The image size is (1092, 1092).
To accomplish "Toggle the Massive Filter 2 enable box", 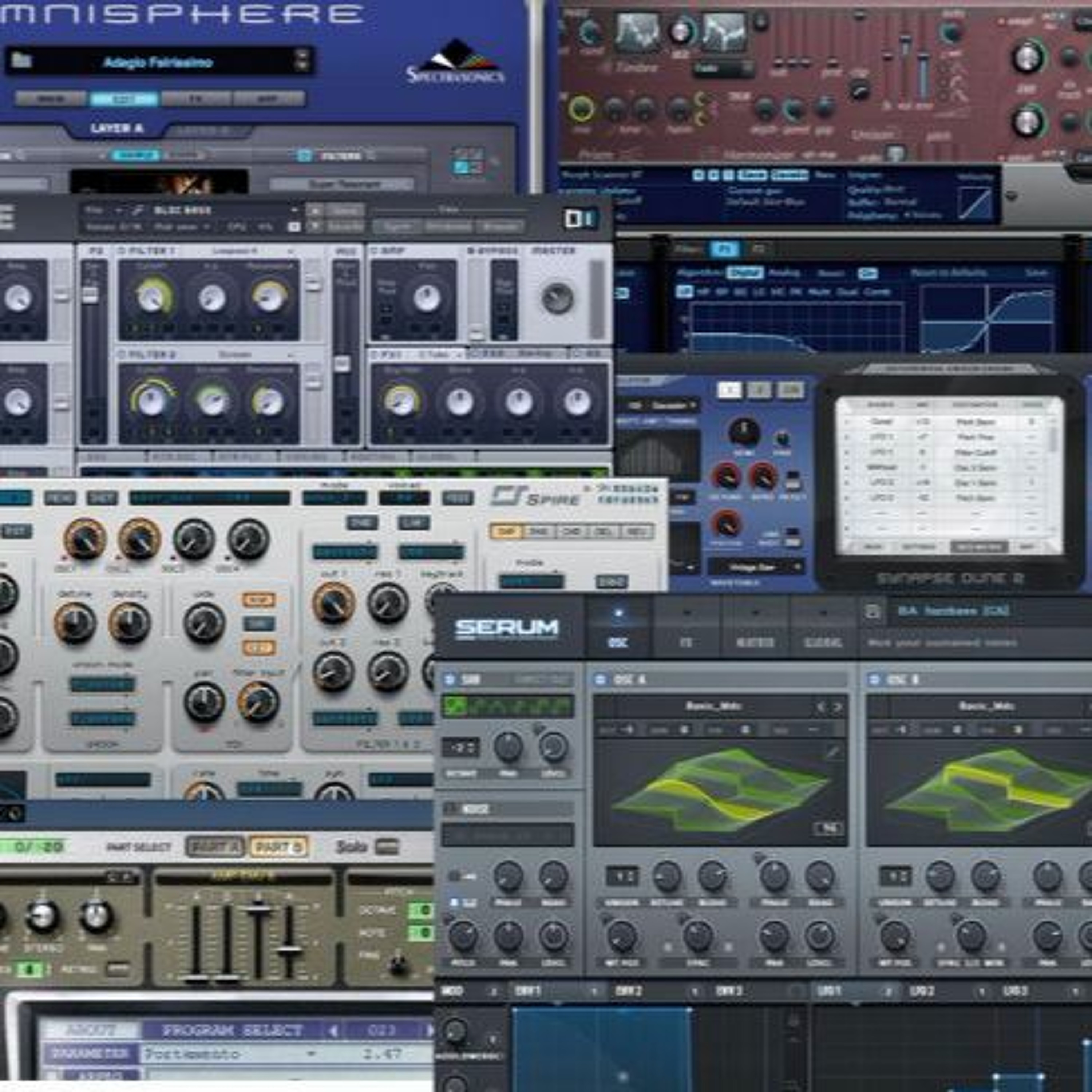I will tap(122, 355).
